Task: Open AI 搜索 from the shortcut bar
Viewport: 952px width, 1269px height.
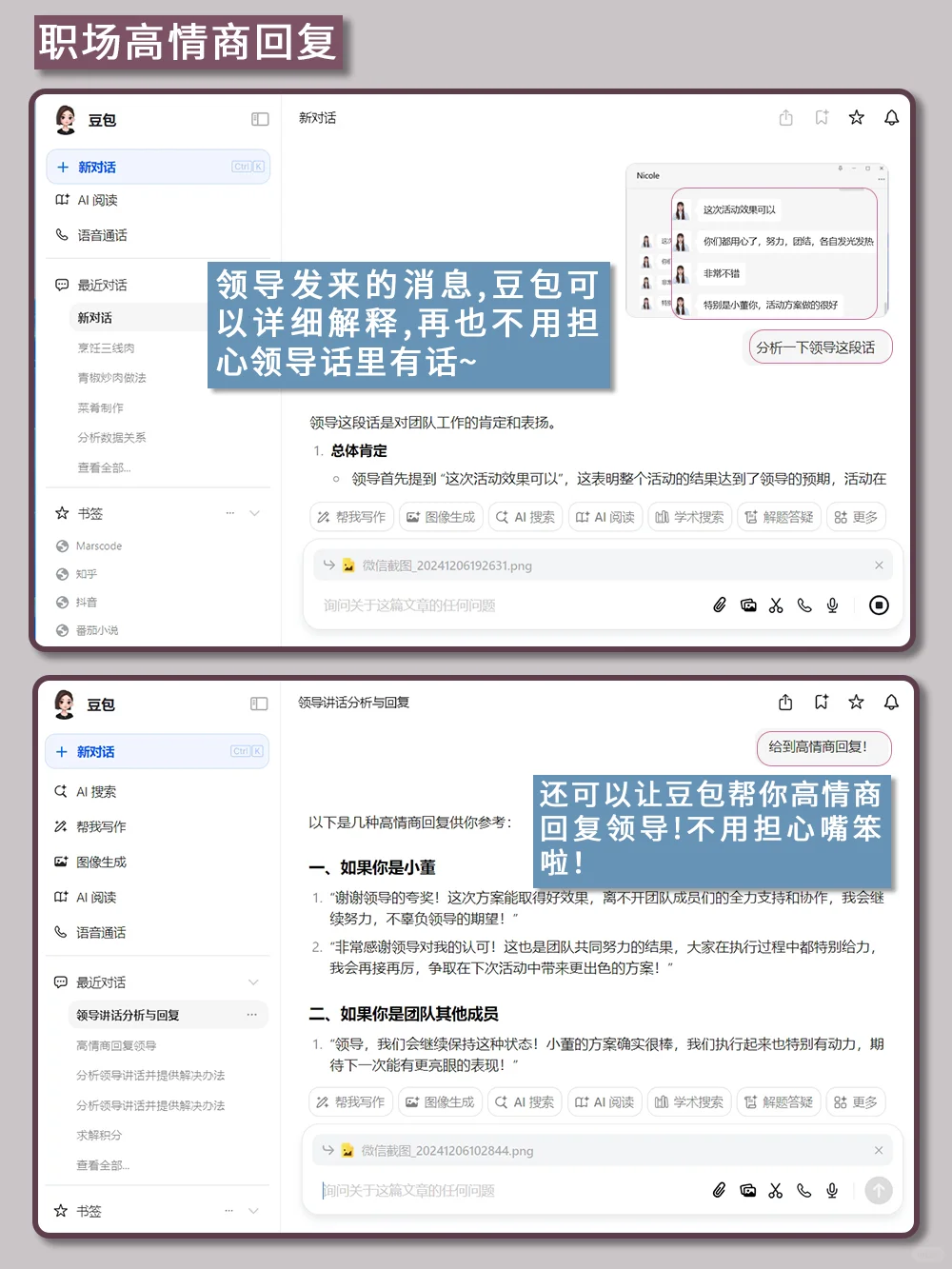Action: 525,517
